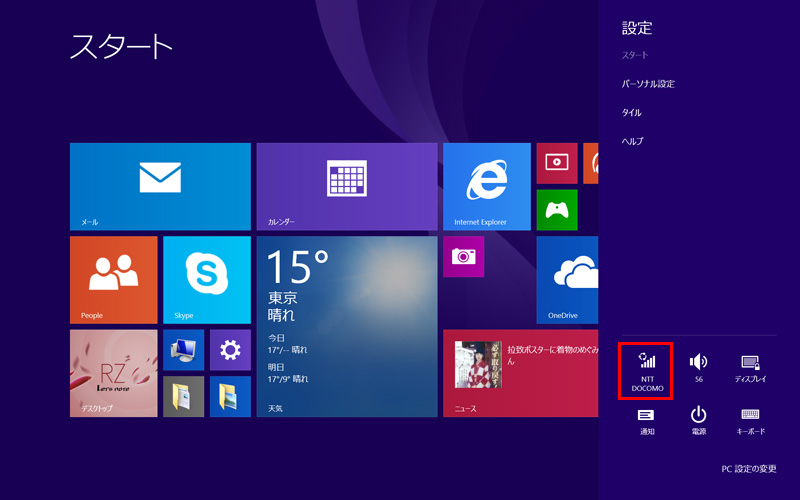Open the メール (Mail) tile
Viewport: 800px width, 500px height.
point(160,186)
